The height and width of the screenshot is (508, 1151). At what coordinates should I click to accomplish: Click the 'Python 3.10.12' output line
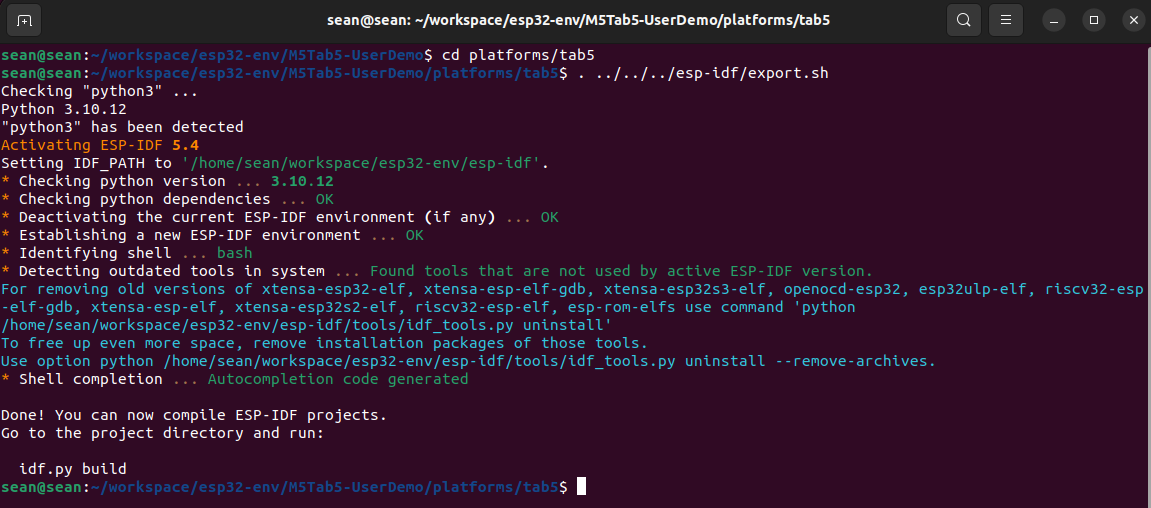64,109
